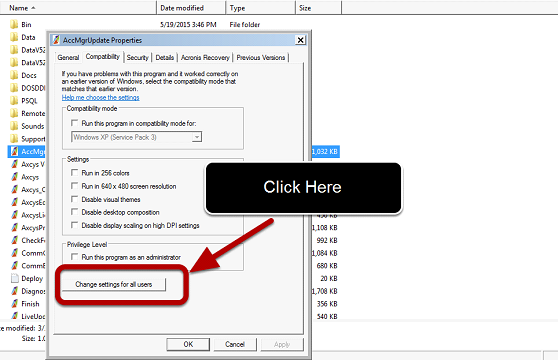This screenshot has width=559, height=361.
Task: Switch to the Details tab
Action: point(165,57)
